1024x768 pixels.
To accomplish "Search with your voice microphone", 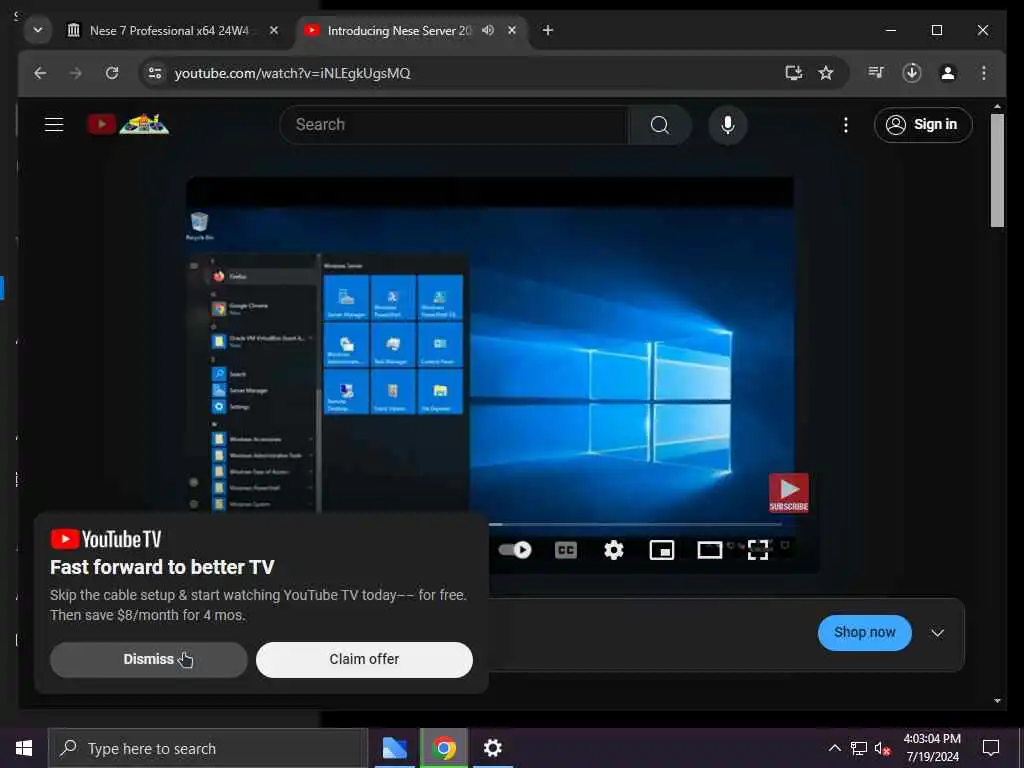I will pos(728,125).
